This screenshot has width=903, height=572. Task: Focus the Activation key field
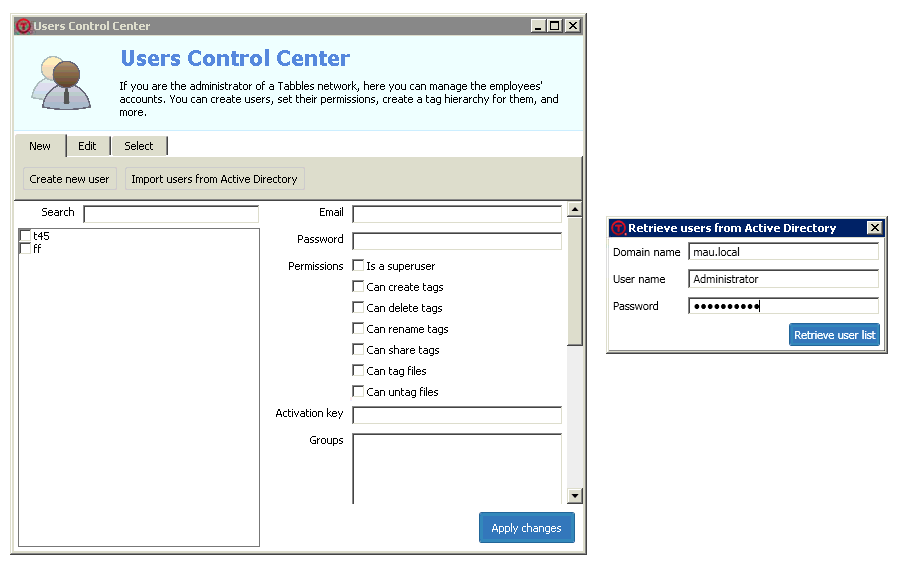[457, 415]
